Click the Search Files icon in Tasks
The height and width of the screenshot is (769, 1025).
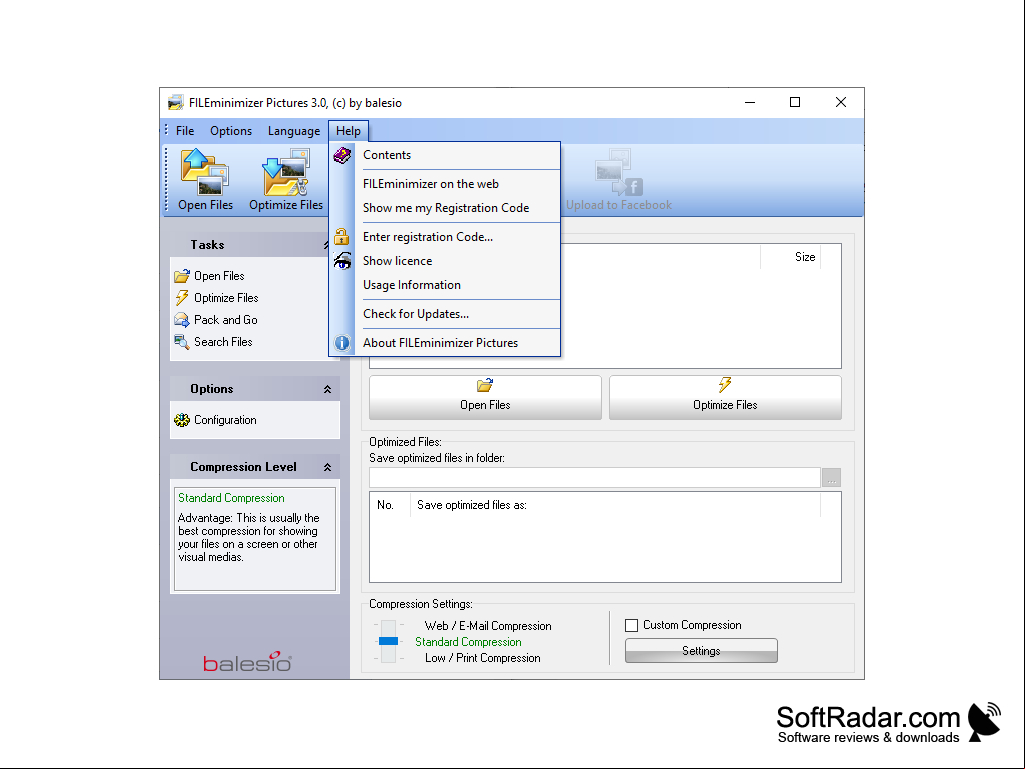coord(182,342)
